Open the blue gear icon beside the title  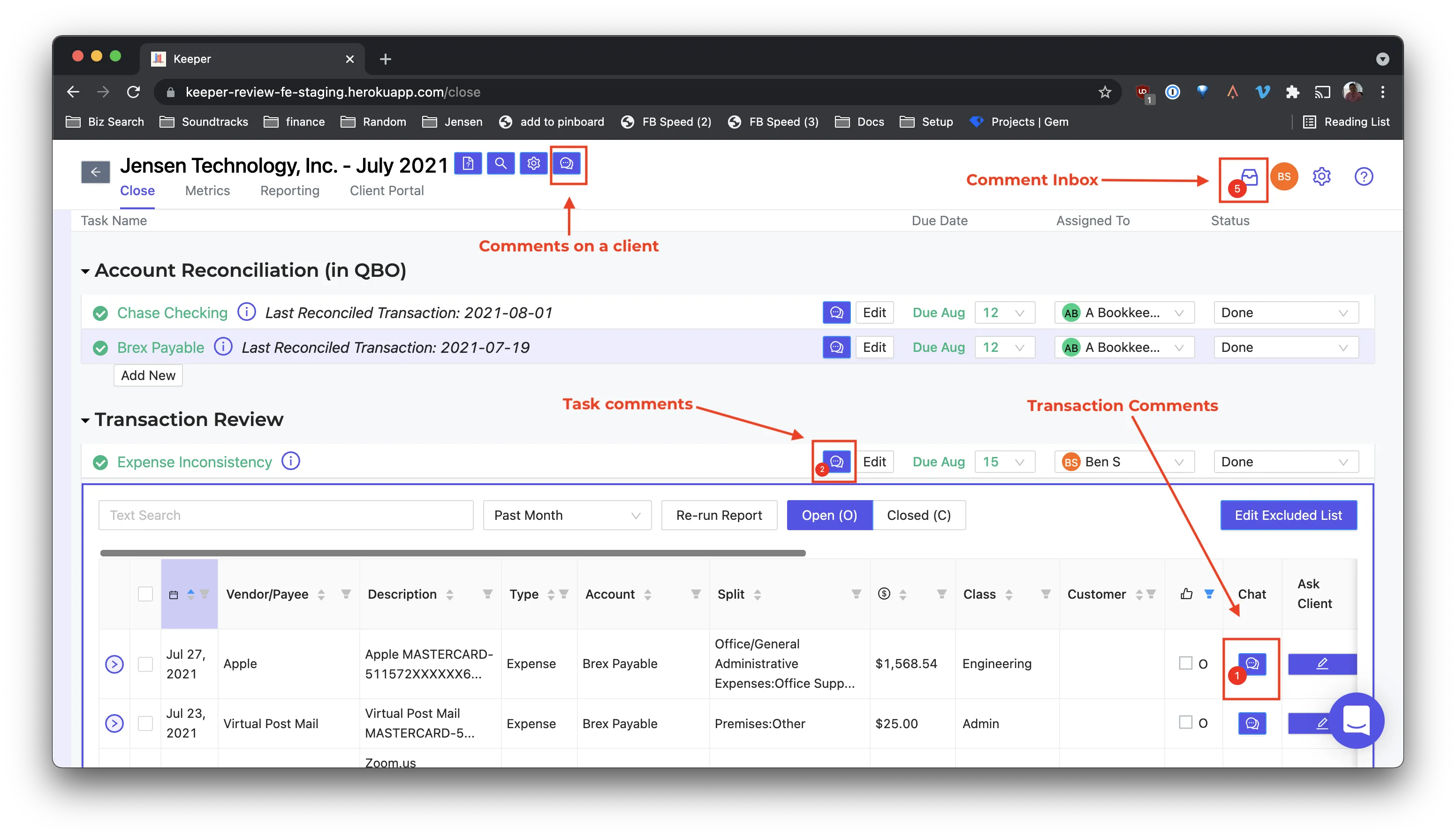click(x=533, y=164)
